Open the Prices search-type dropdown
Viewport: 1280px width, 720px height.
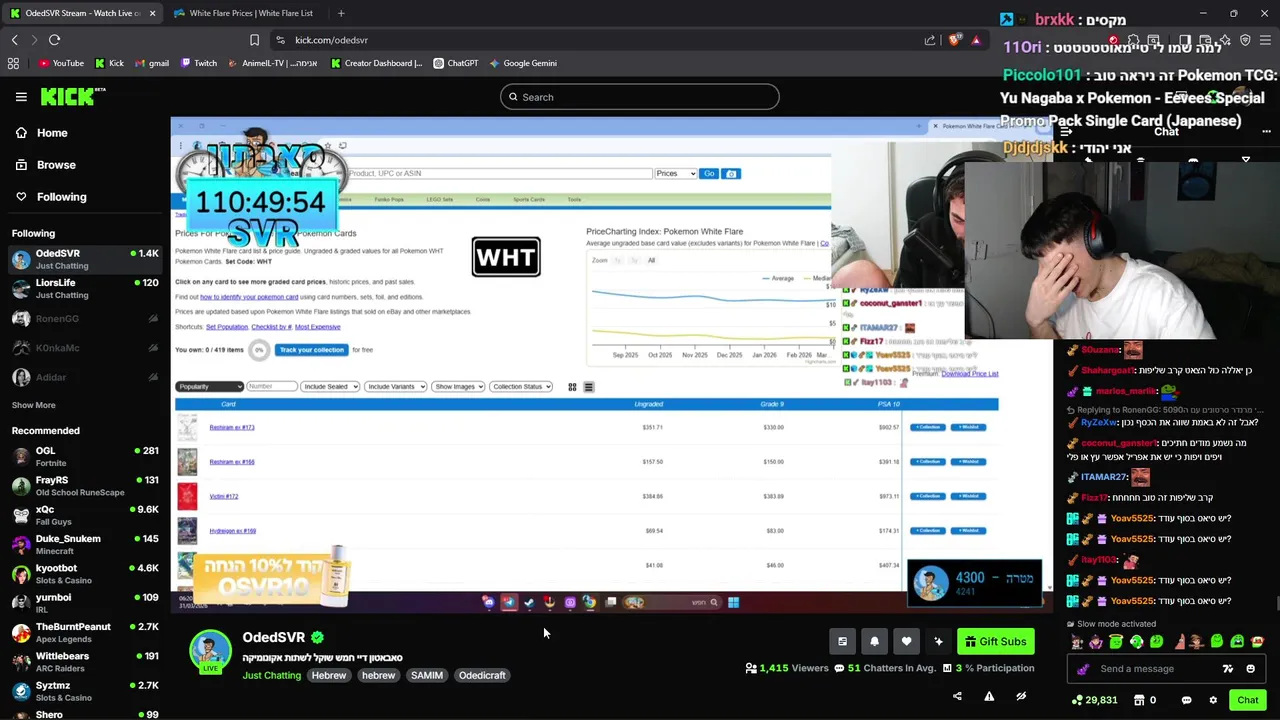pyautogui.click(x=675, y=174)
